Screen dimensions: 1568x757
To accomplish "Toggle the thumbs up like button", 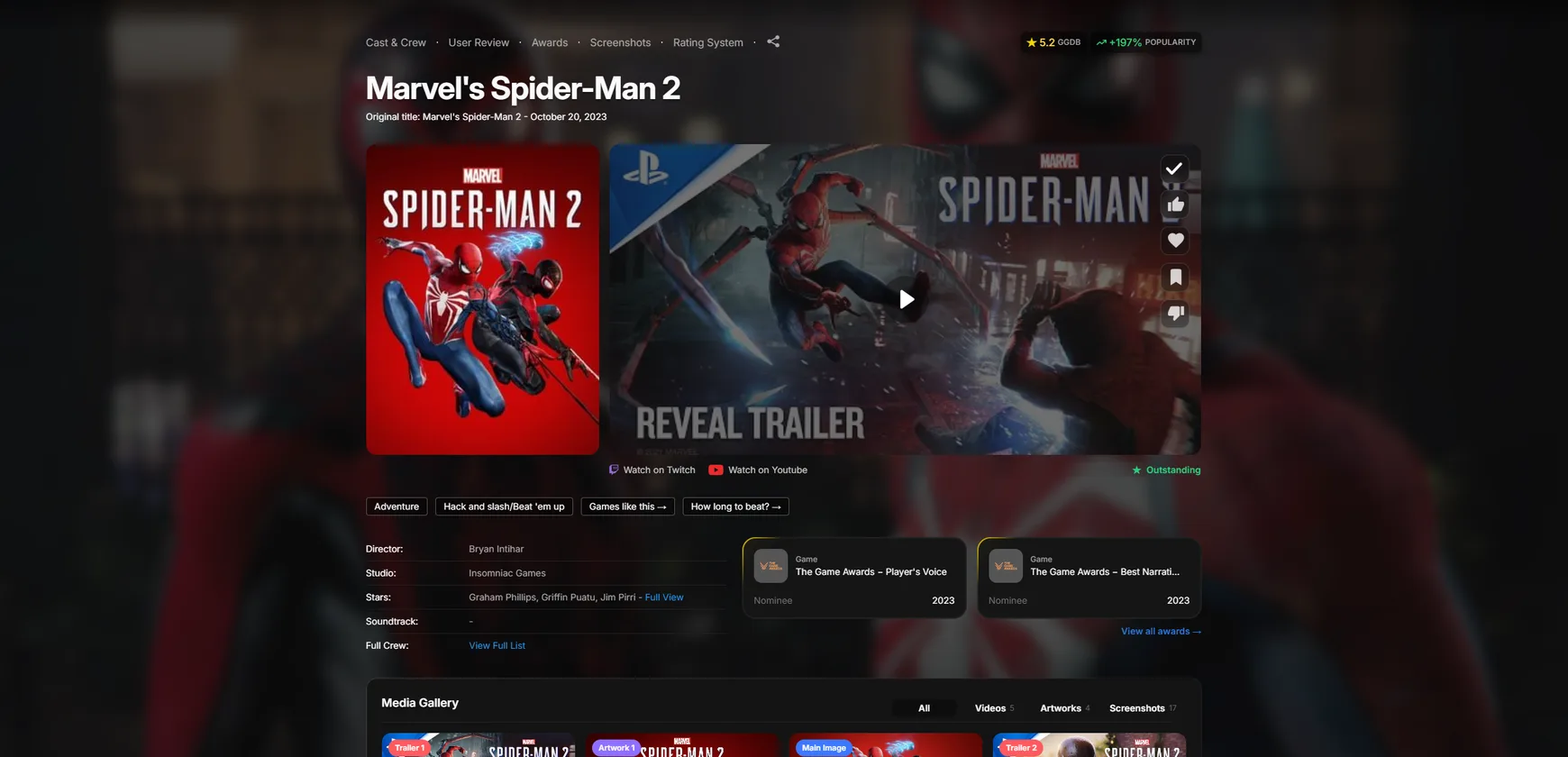I will coord(1175,205).
